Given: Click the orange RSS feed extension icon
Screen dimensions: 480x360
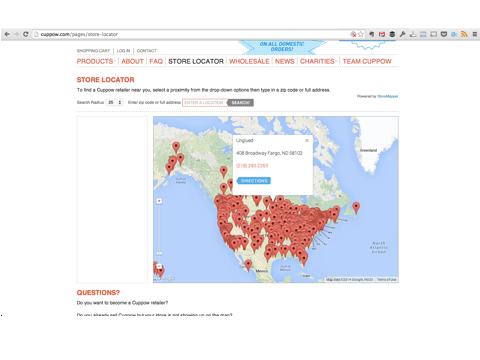Looking at the screenshot, I should pos(464,34).
